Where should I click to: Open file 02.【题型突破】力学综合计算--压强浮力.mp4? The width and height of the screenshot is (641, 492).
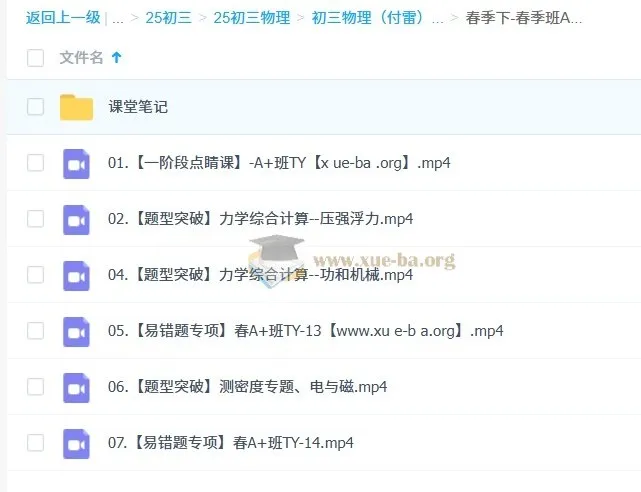[260, 219]
